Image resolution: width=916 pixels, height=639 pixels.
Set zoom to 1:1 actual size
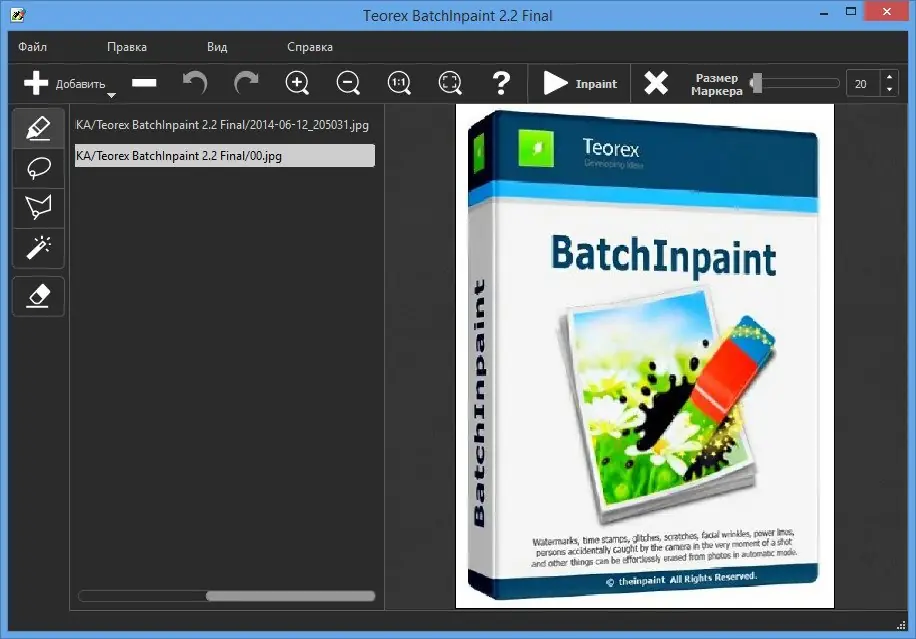click(399, 83)
